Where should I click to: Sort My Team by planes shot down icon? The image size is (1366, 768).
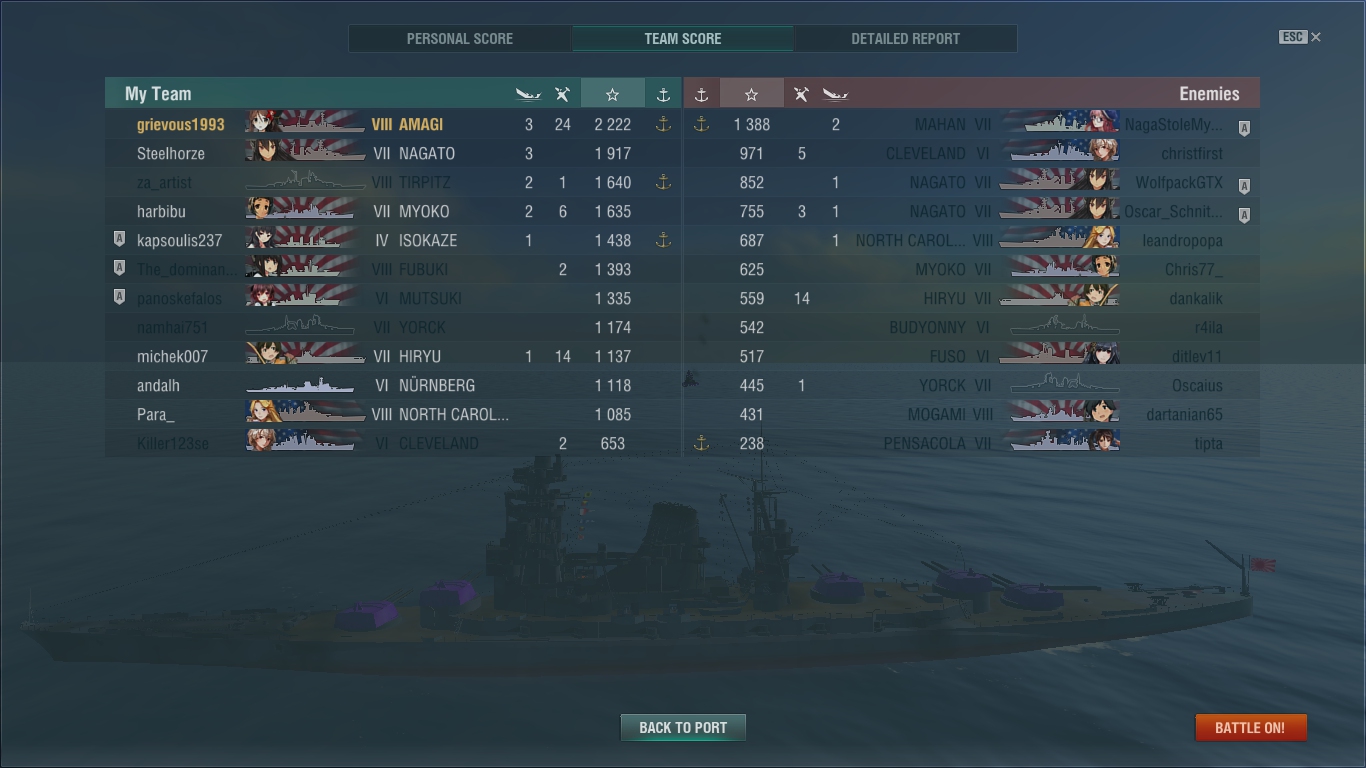[x=562, y=94]
